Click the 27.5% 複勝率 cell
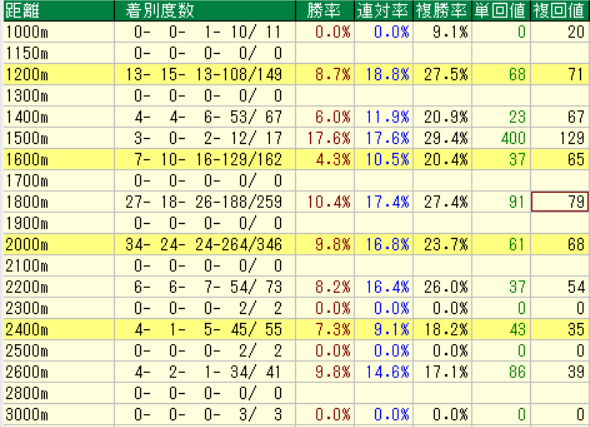The height and width of the screenshot is (427, 590). click(442, 74)
